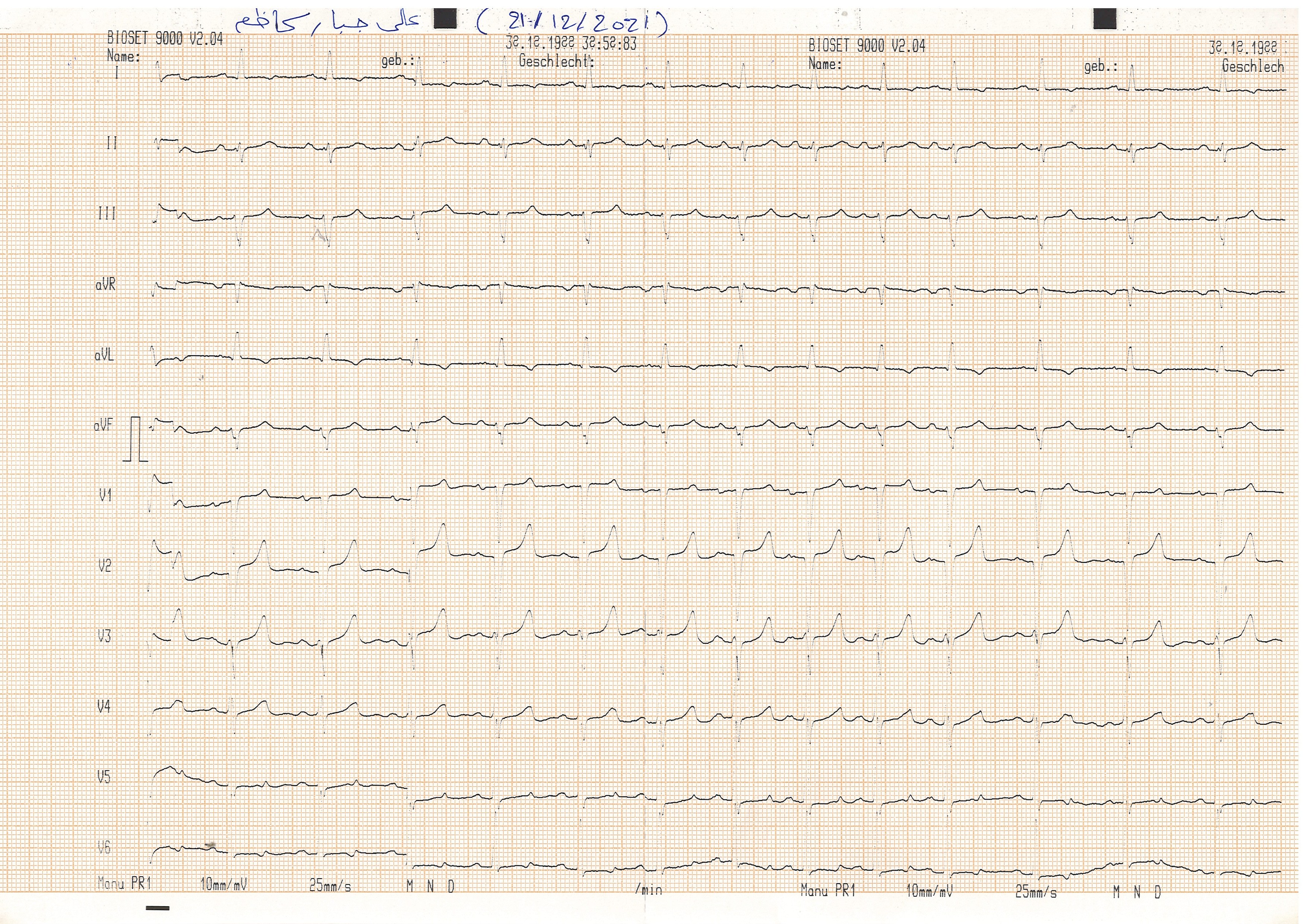This screenshot has height=924, width=1307.
Task: Click the V3 lead label
Action: (x=104, y=636)
